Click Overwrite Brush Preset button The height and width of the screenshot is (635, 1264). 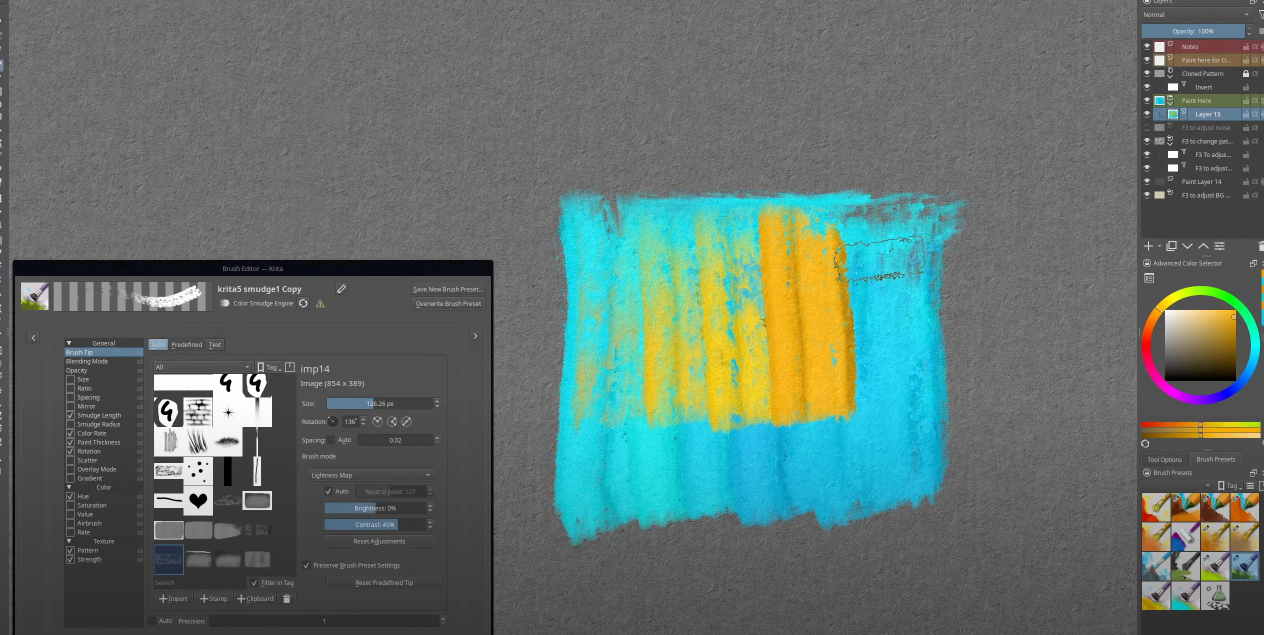click(448, 304)
